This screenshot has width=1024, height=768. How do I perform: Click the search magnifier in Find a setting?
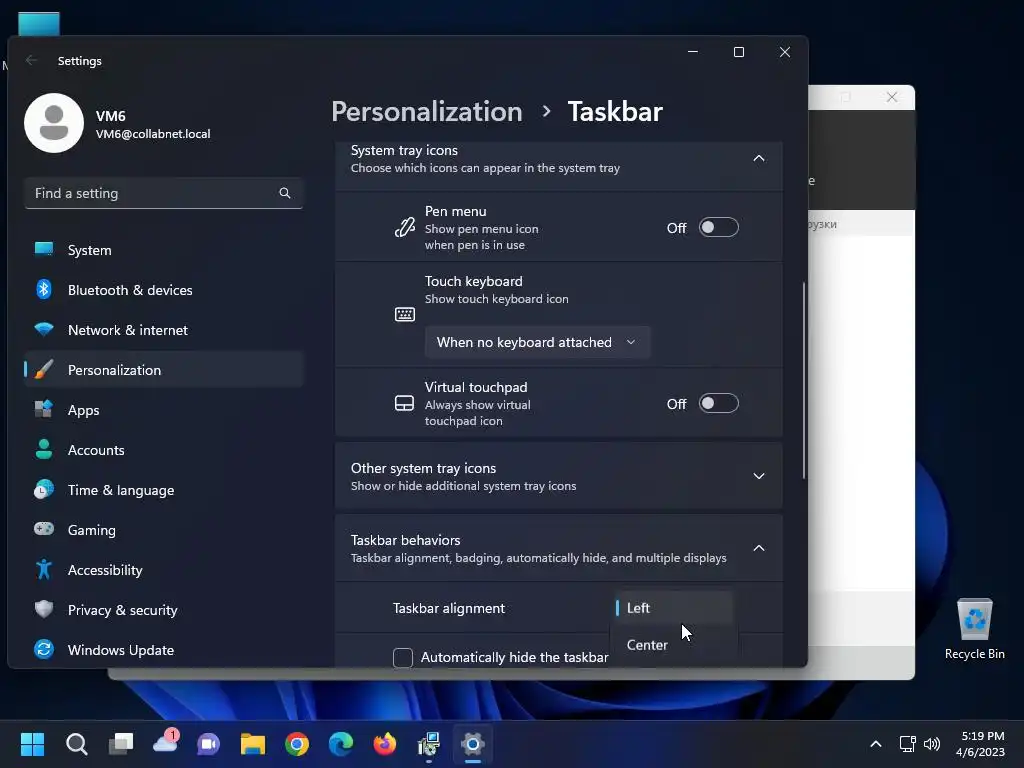(x=285, y=193)
